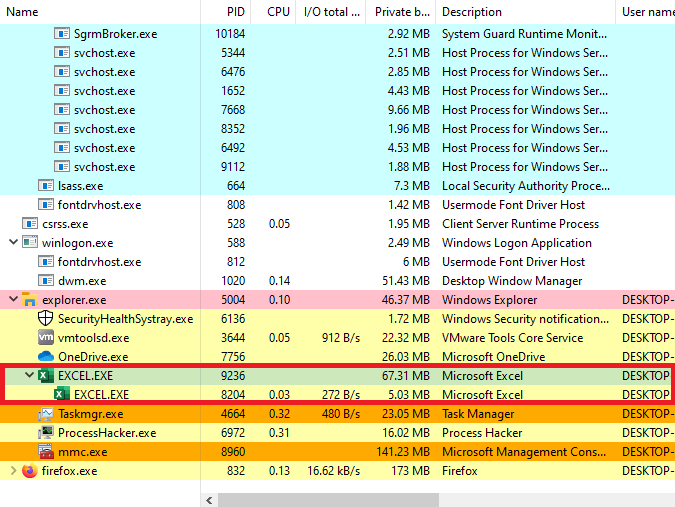Click the 16.62 kB/s I/O value
The width and height of the screenshot is (675, 507).
pyautogui.click(x=333, y=471)
